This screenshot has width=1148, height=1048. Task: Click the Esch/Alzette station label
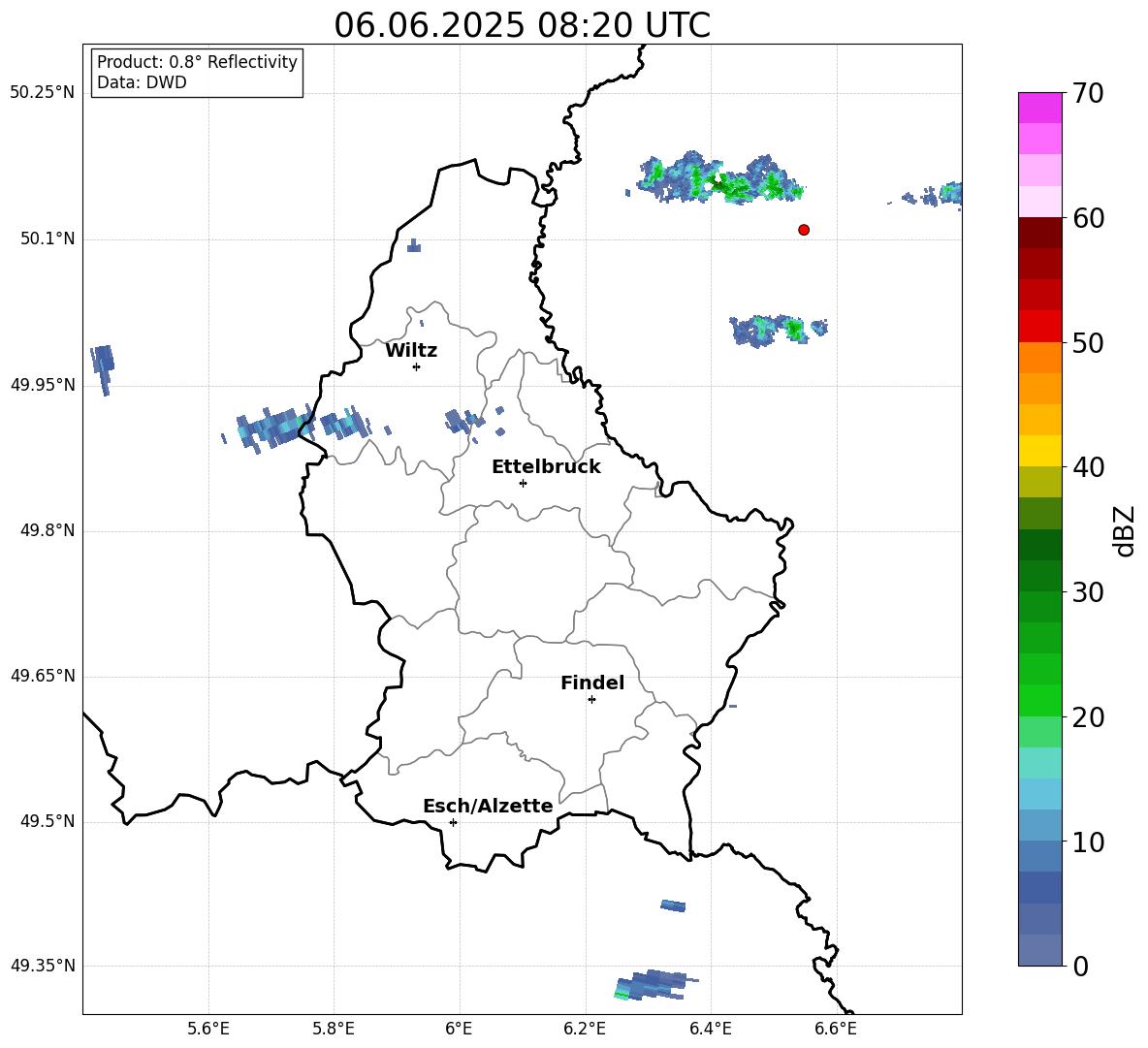[488, 806]
